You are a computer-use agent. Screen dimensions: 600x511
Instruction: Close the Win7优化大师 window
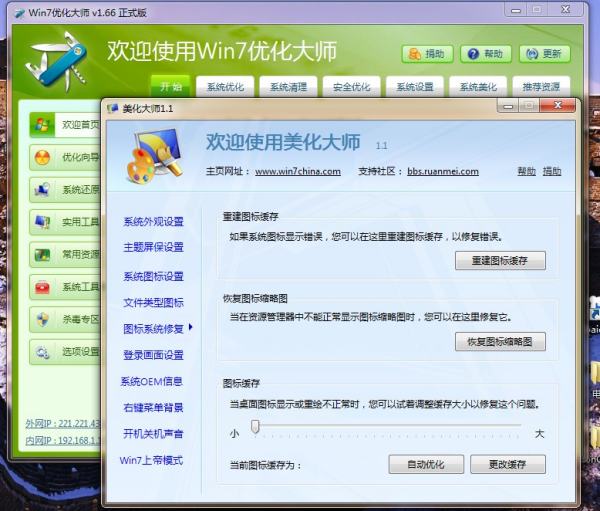coord(566,10)
